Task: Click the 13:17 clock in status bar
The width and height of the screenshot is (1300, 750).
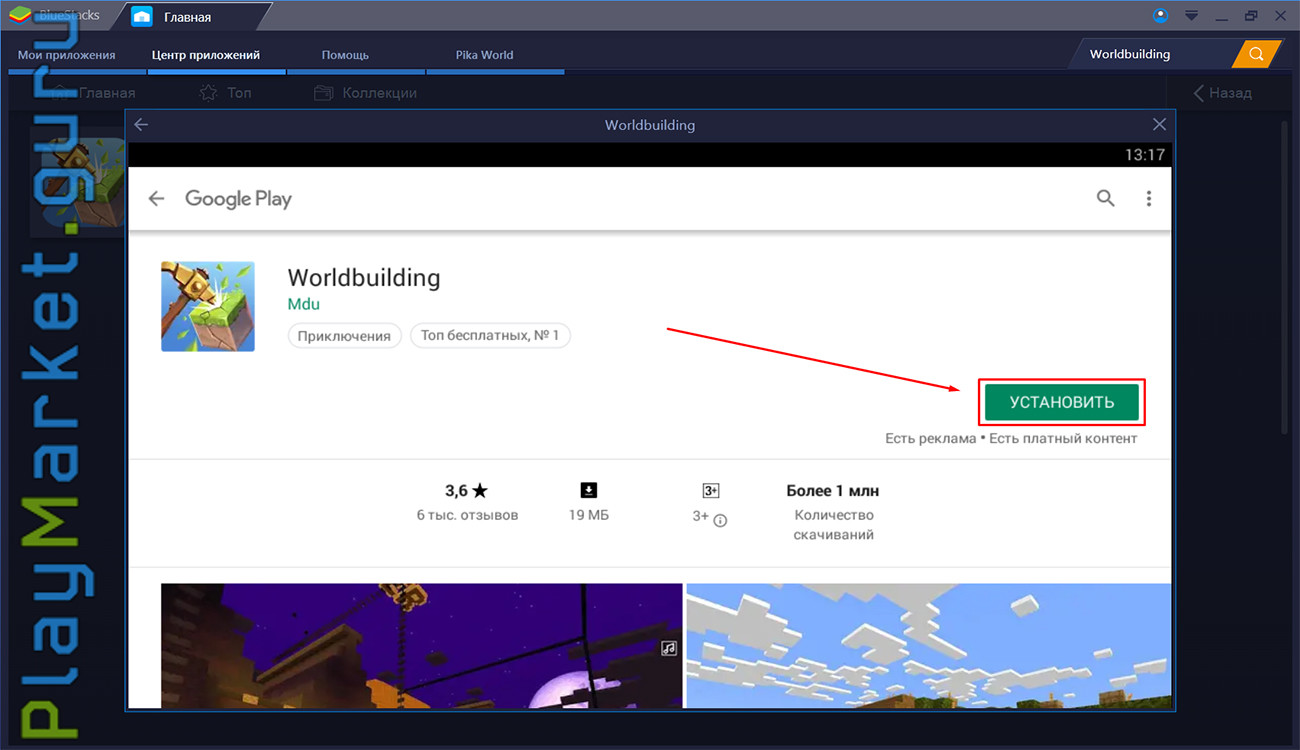Action: coord(1145,155)
